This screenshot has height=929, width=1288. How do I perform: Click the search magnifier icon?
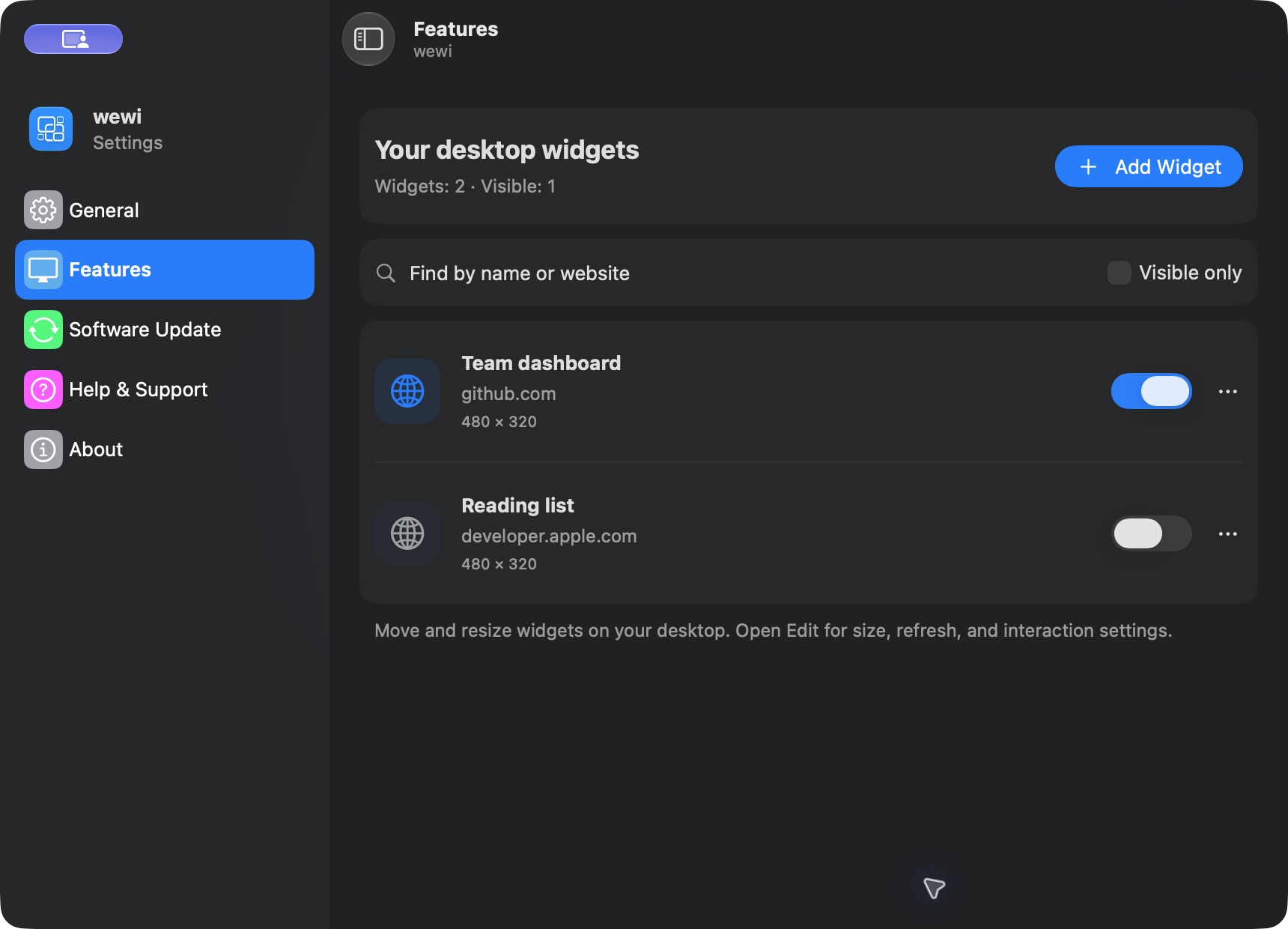click(x=386, y=273)
